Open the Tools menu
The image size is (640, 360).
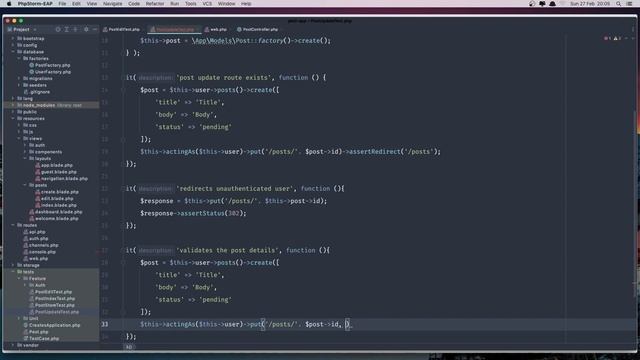pyautogui.click(x=190, y=4)
